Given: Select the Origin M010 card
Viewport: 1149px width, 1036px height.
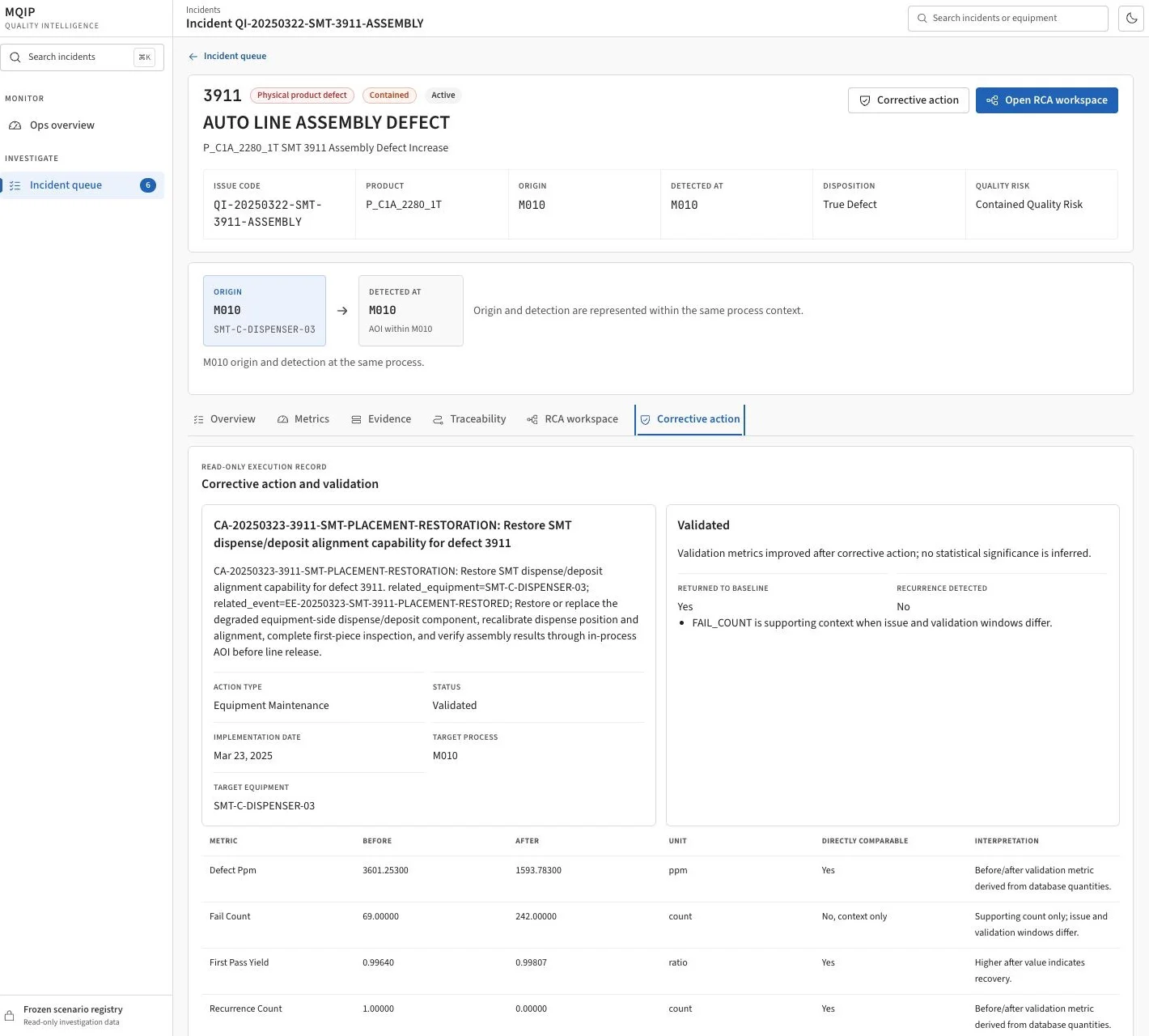Looking at the screenshot, I should 265,311.
